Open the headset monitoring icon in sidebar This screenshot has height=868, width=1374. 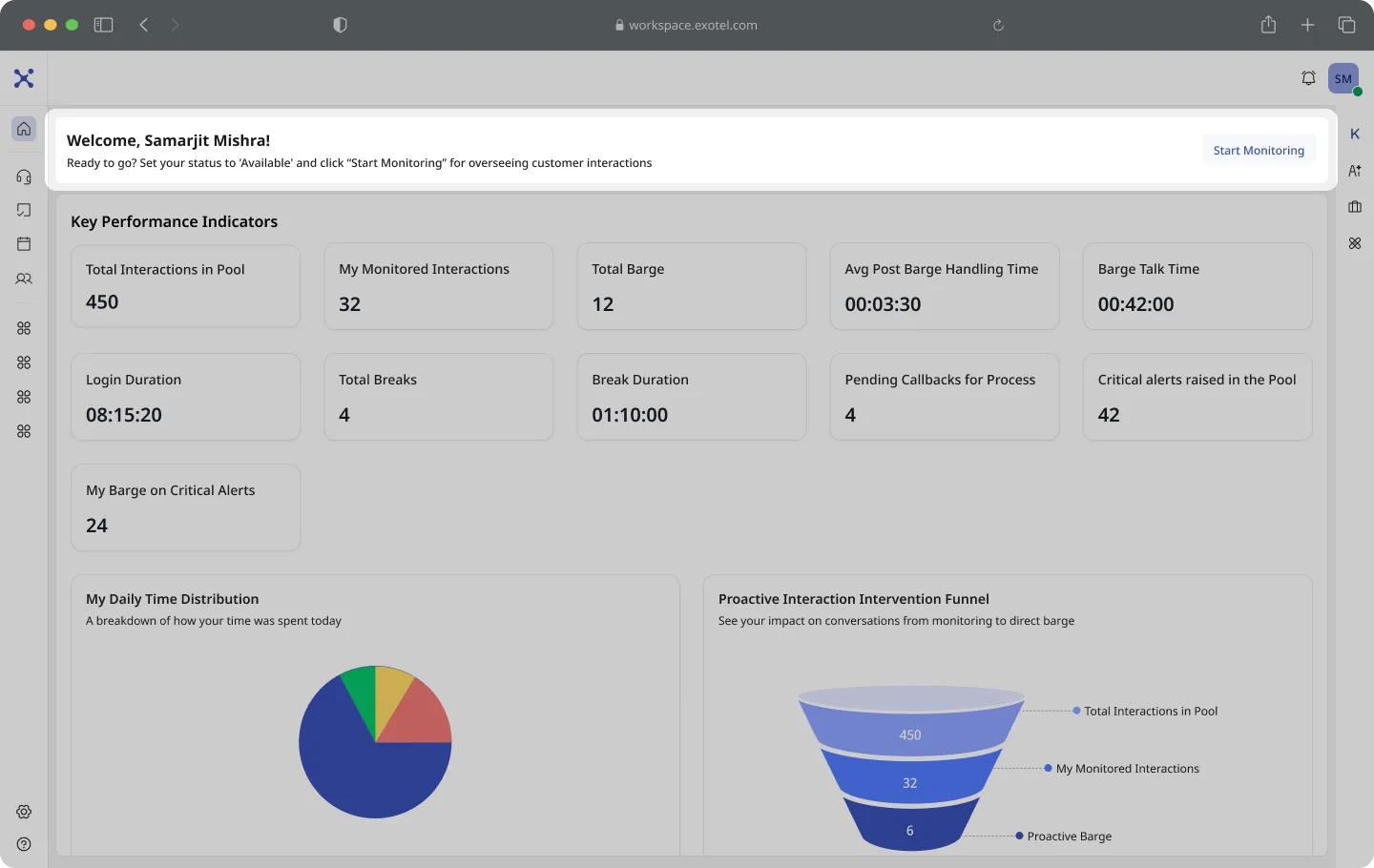[x=24, y=176]
